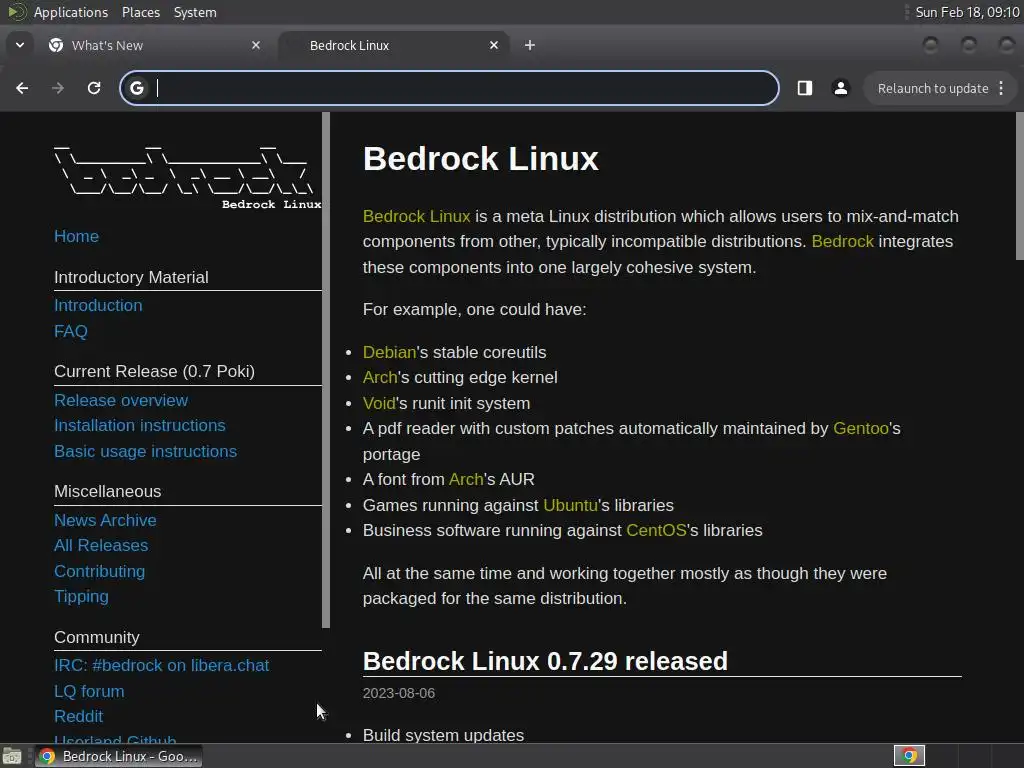
Task: Click the CentOS link
Action: (x=656, y=530)
